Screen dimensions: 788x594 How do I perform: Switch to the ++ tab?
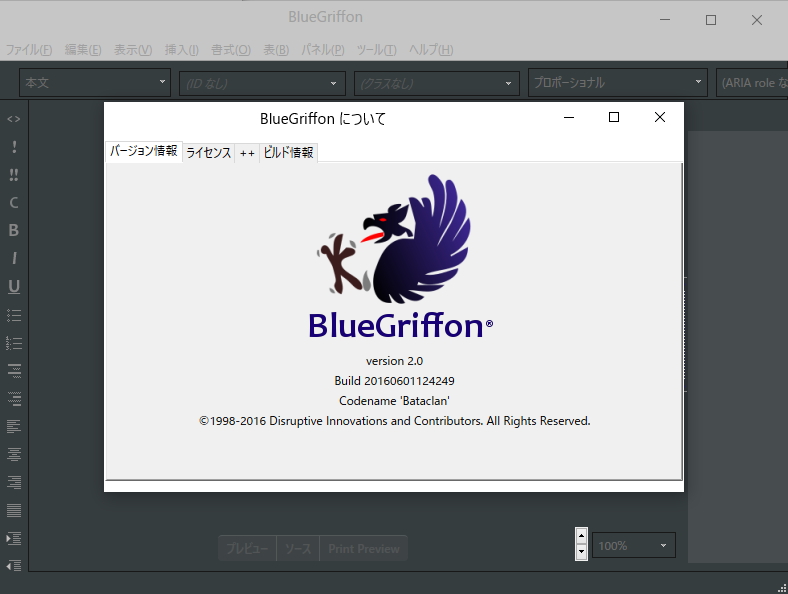point(247,153)
